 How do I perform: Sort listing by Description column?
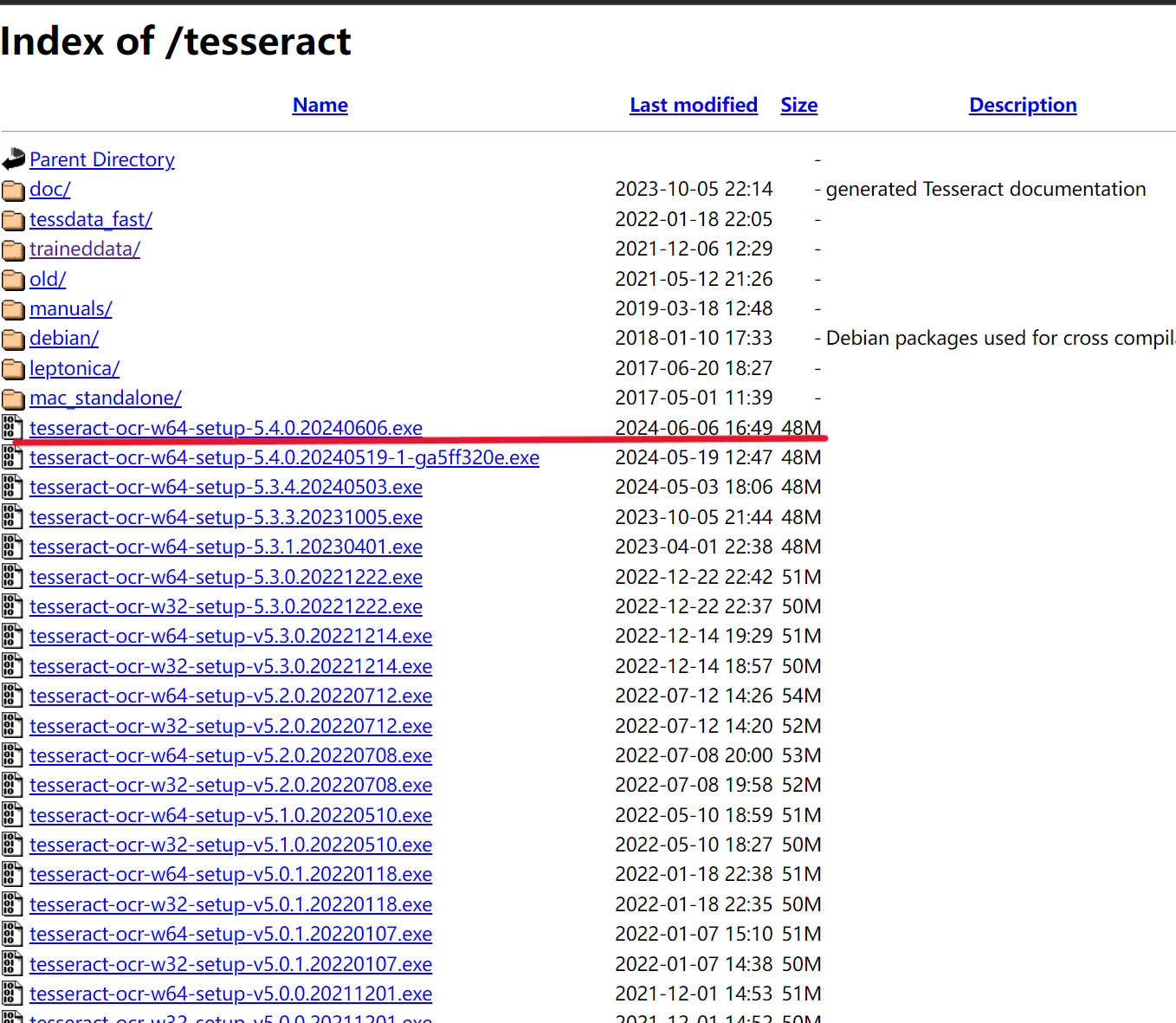pyautogui.click(x=1023, y=105)
